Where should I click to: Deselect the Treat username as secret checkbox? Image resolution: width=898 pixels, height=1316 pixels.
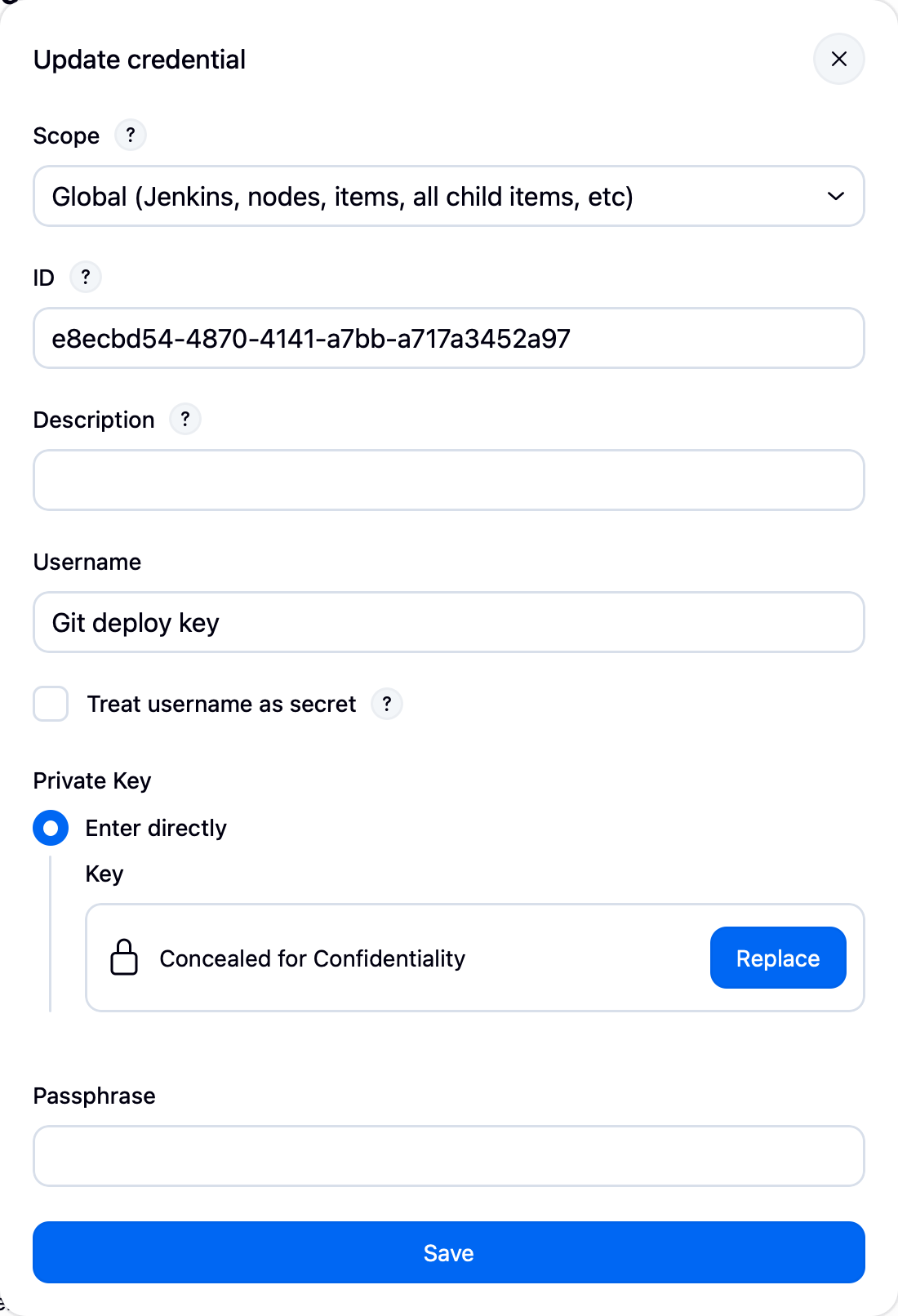[x=51, y=704]
